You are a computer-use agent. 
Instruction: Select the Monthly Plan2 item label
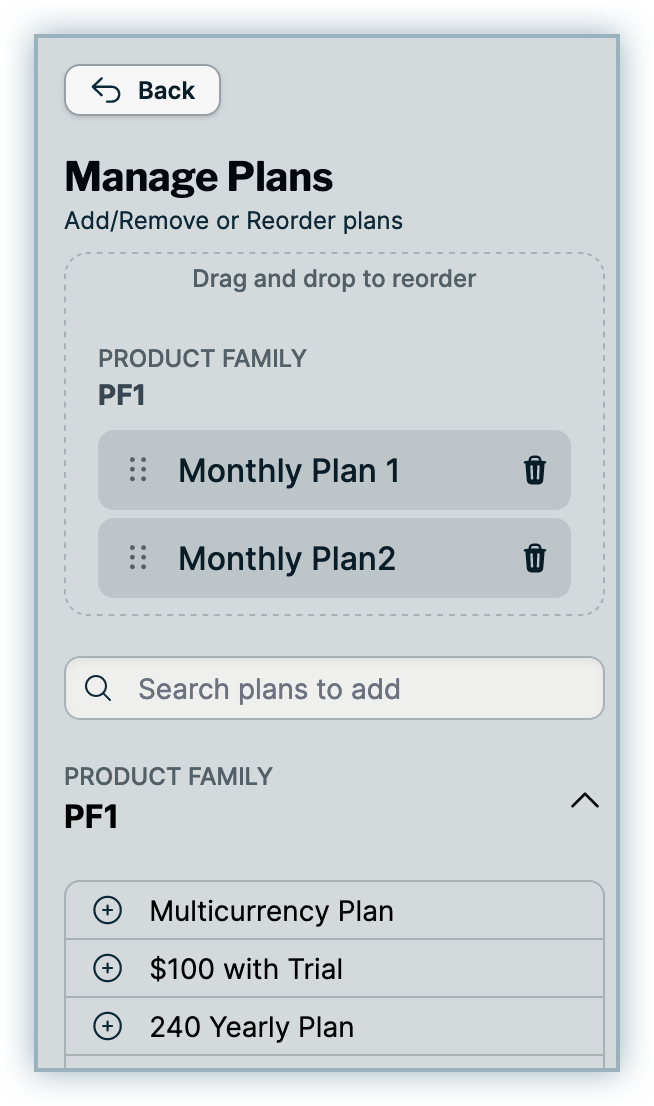click(x=287, y=558)
